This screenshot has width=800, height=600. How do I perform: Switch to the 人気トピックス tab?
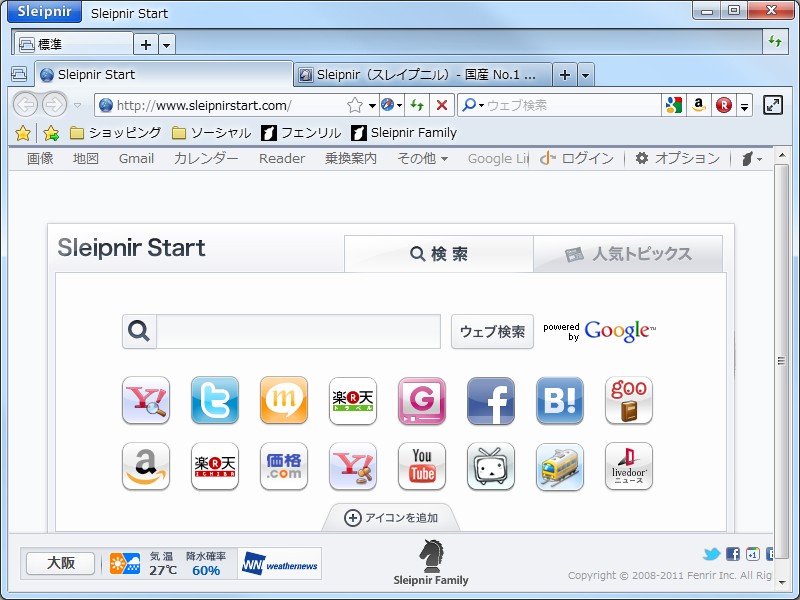629,253
